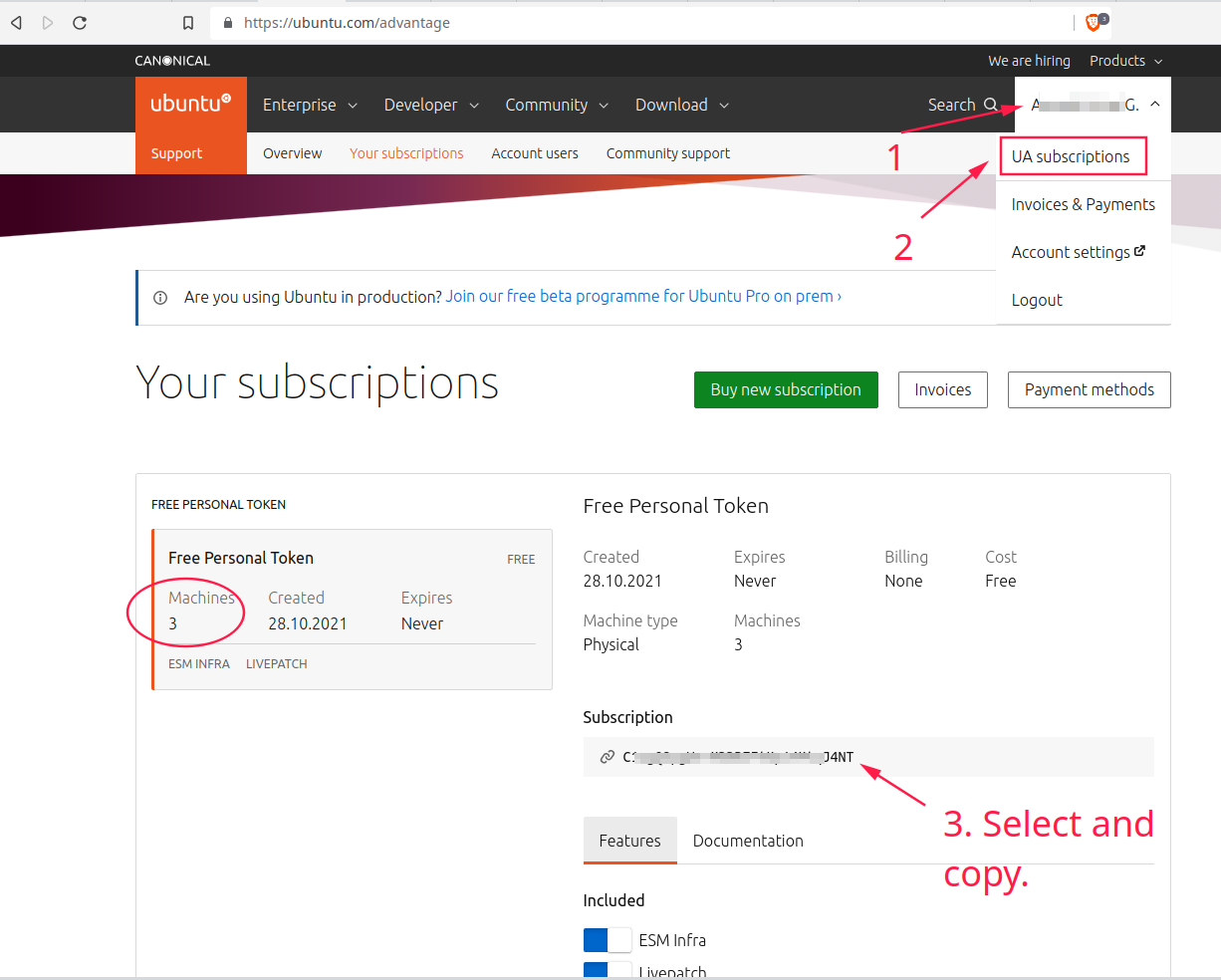This screenshot has width=1221, height=980.
Task: Click the Billing value None
Action: pos(903,581)
